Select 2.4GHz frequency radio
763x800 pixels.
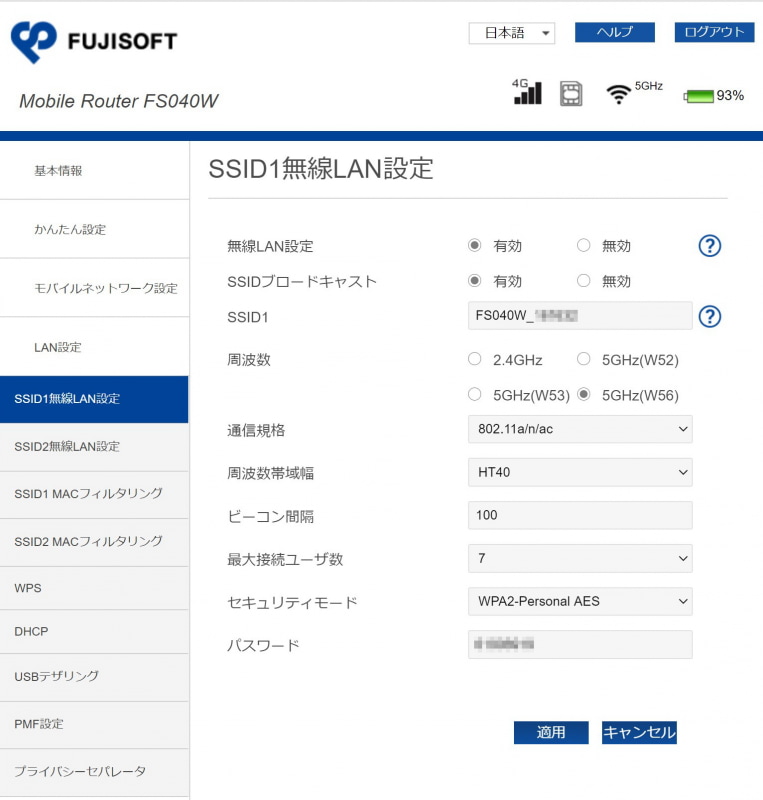coord(475,359)
